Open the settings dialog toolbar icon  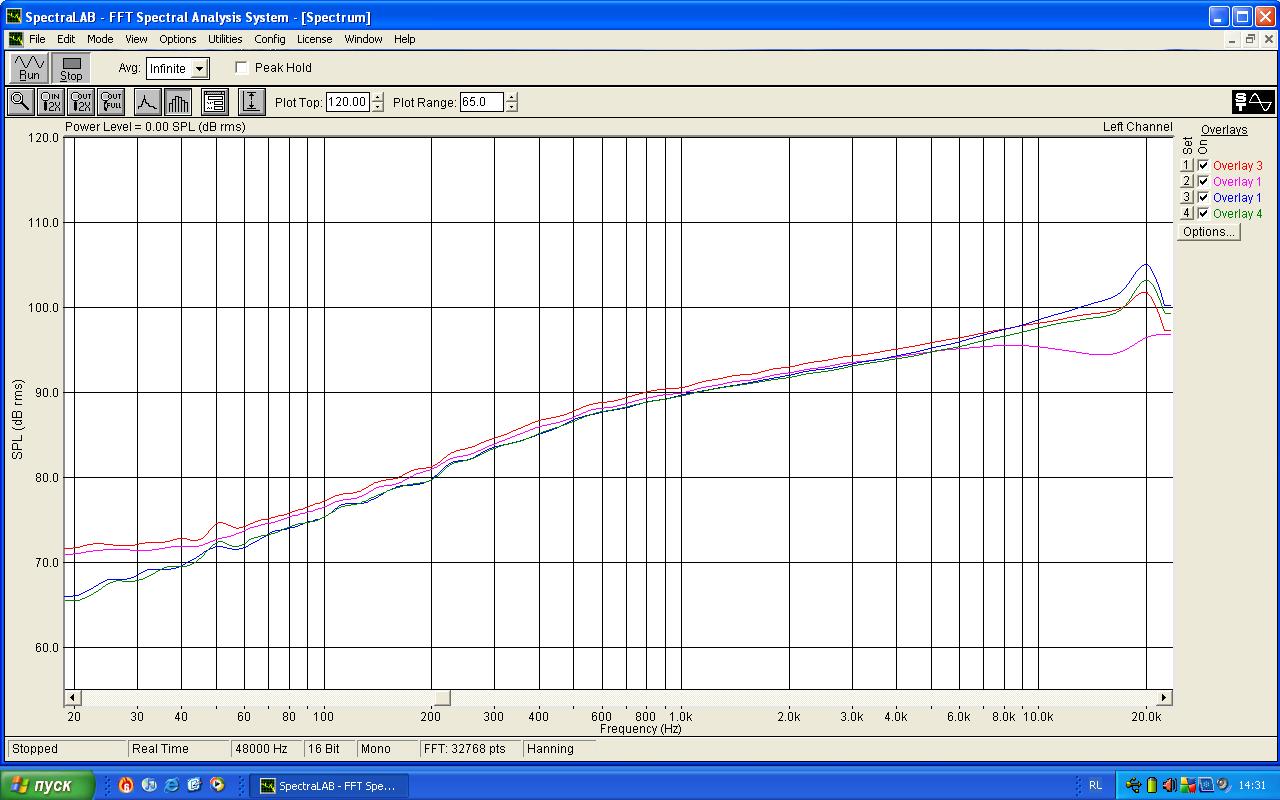tap(215, 102)
